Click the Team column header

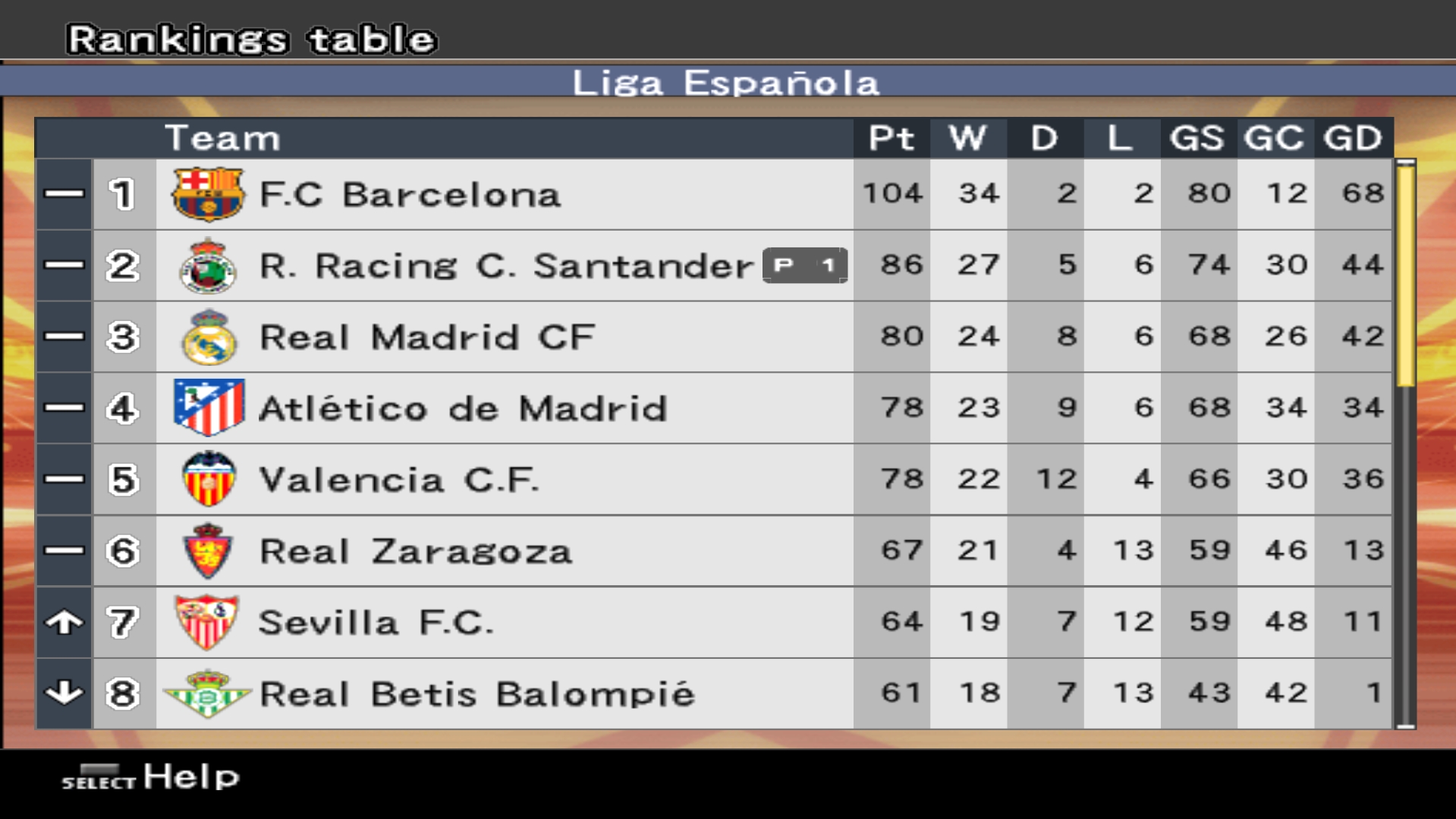pyautogui.click(x=222, y=138)
